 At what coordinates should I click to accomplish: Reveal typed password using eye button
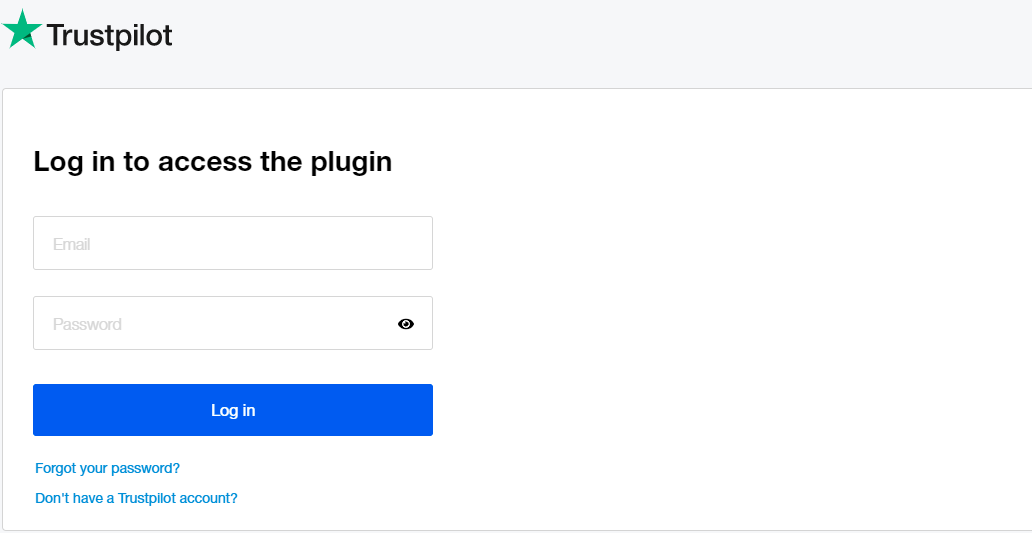click(x=405, y=324)
